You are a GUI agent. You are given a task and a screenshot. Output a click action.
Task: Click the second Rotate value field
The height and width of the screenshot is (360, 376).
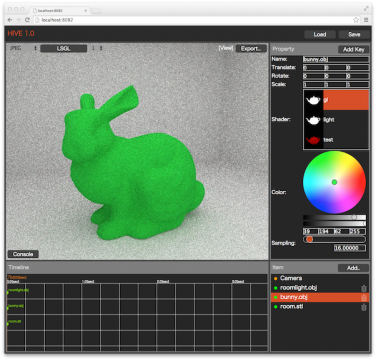[335, 76]
